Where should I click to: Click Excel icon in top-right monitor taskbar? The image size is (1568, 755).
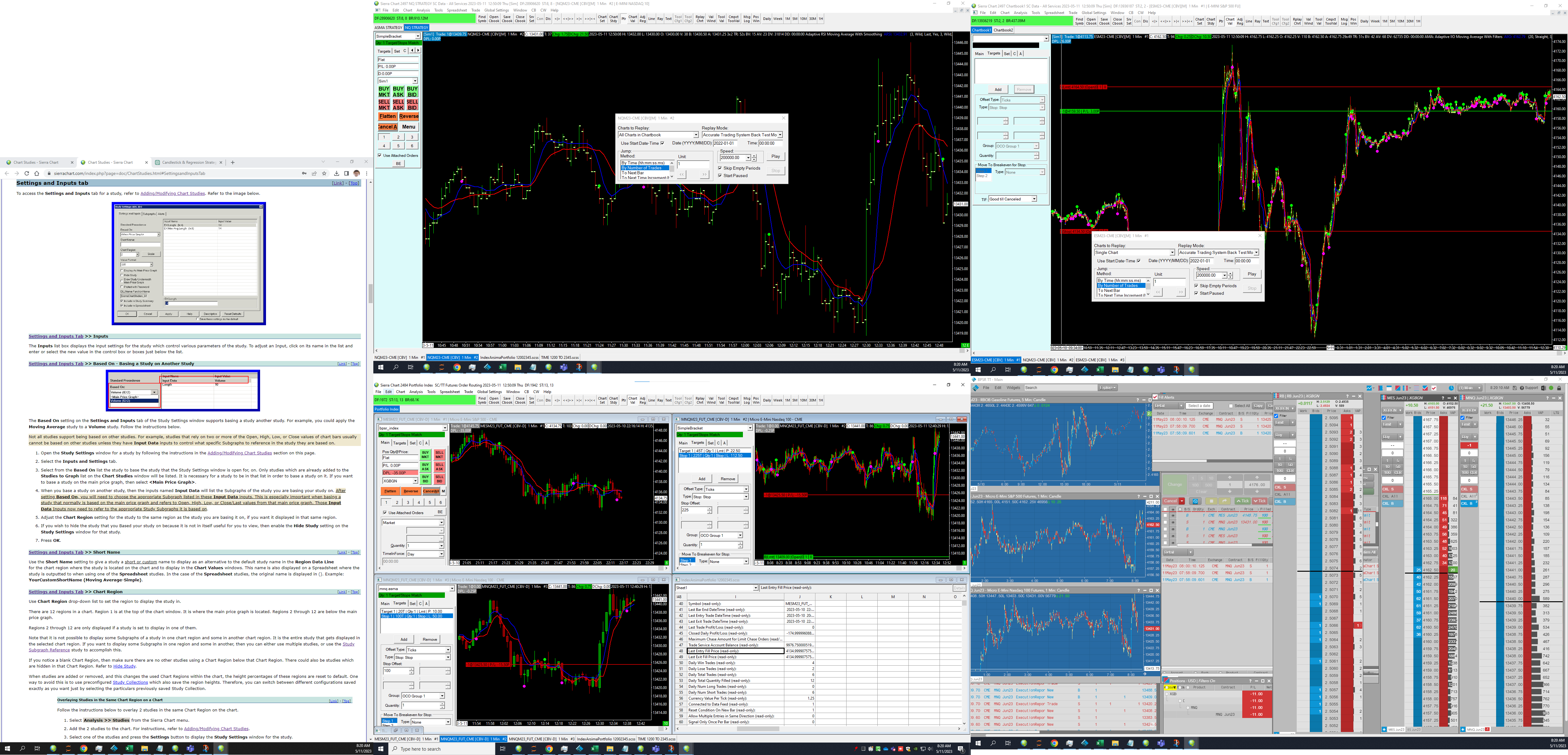tap(1100, 370)
